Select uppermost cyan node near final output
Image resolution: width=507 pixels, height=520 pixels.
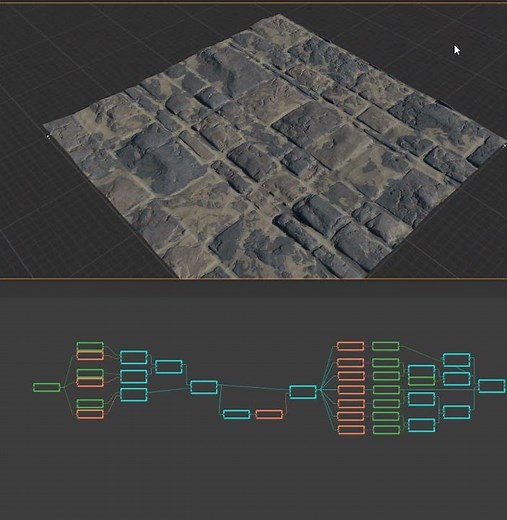coord(457,360)
